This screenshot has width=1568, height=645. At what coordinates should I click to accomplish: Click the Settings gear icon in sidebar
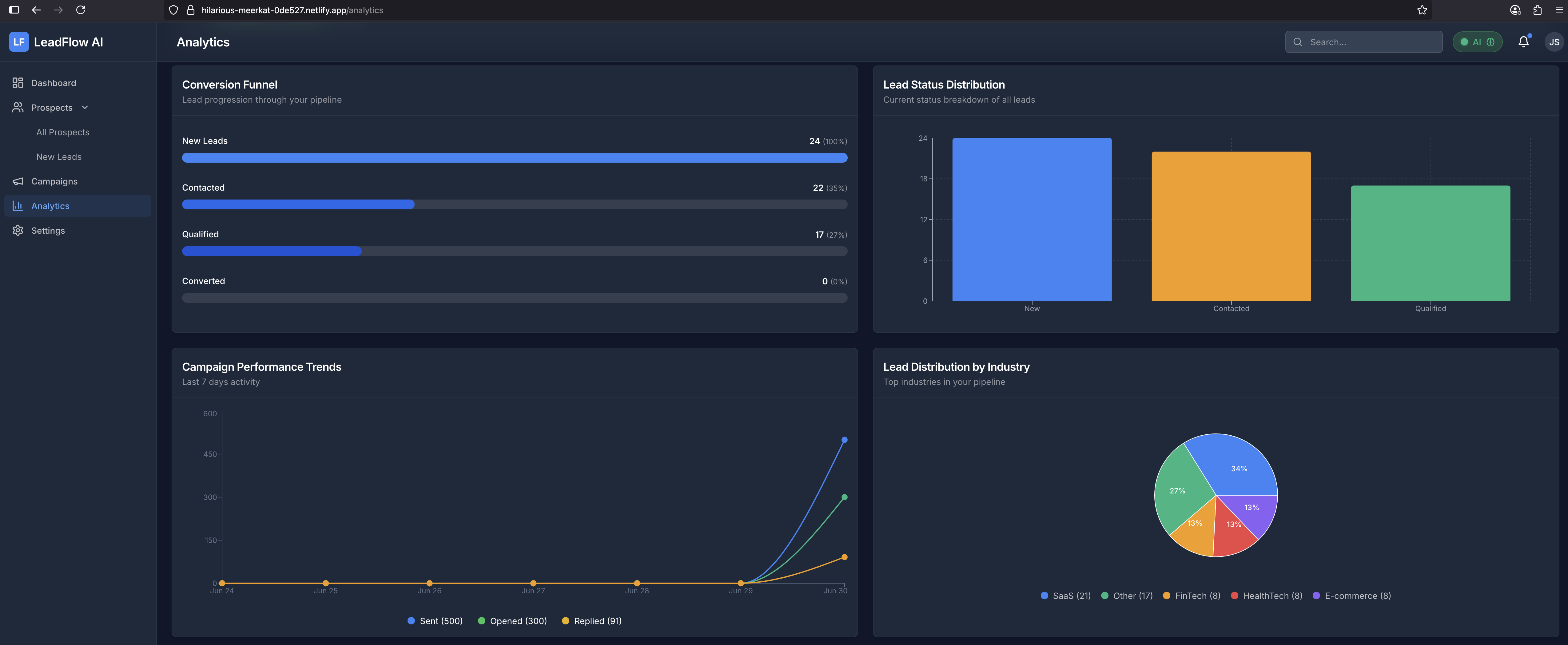point(18,231)
